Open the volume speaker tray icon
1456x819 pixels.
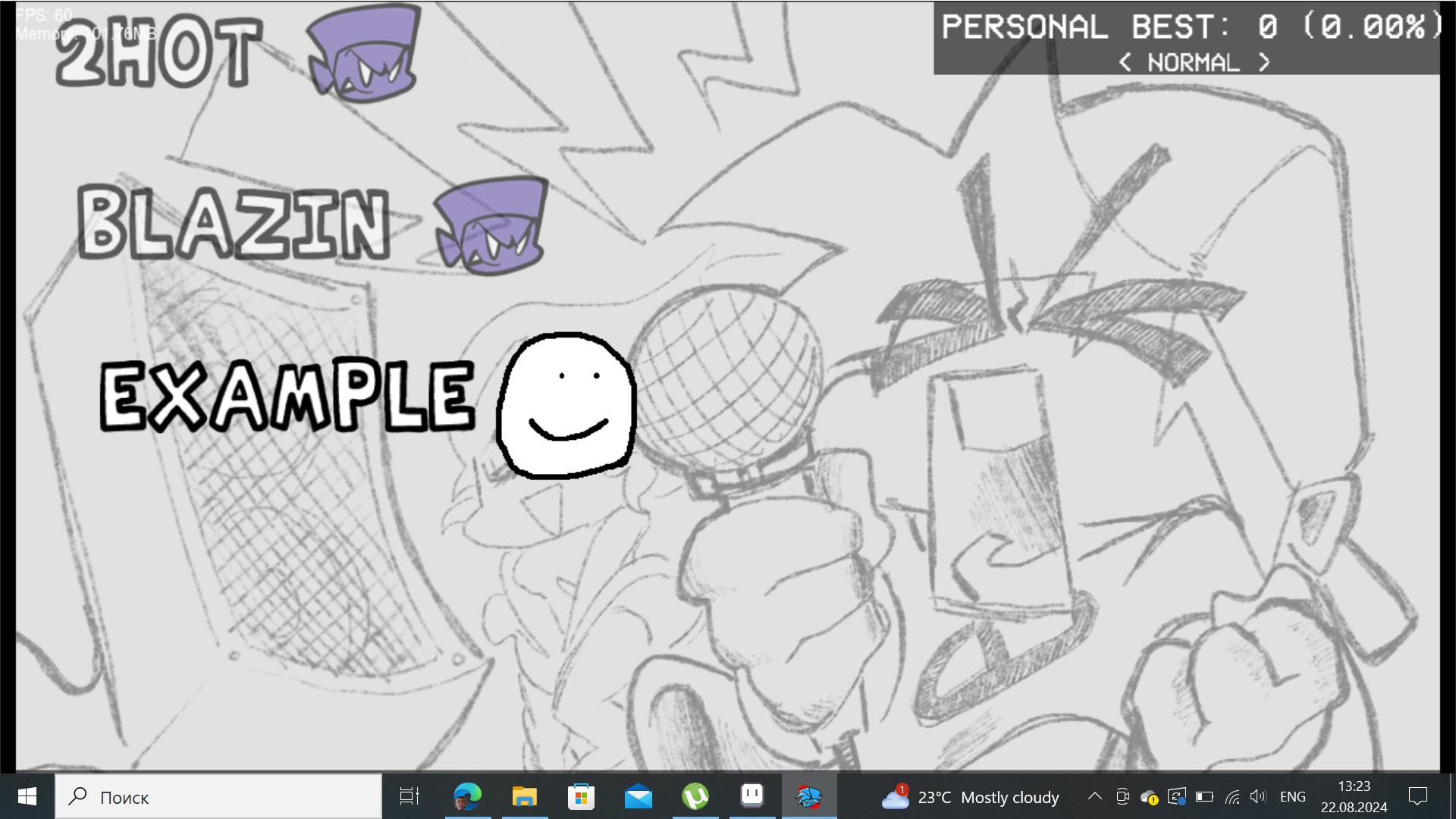(x=1259, y=796)
